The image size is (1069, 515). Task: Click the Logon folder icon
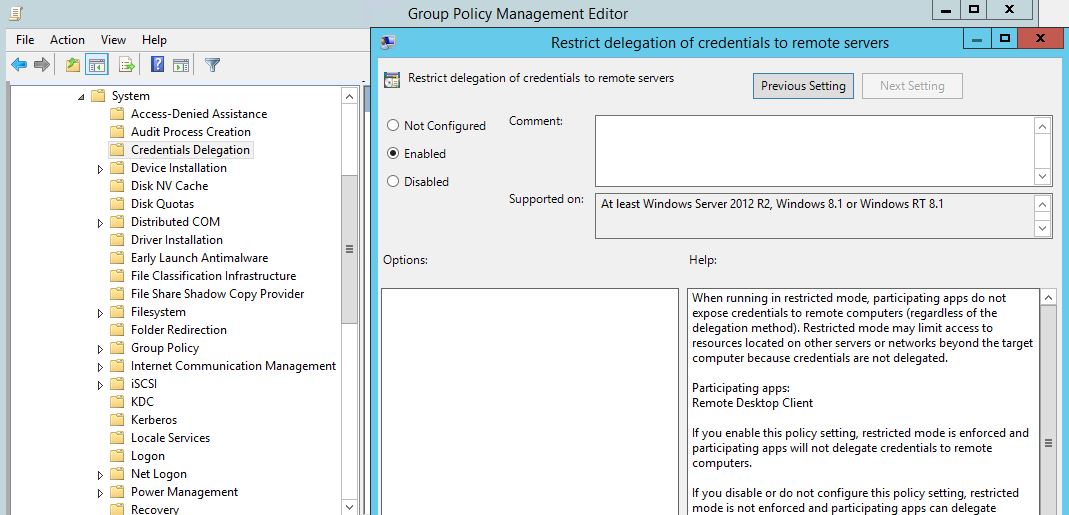[117, 456]
